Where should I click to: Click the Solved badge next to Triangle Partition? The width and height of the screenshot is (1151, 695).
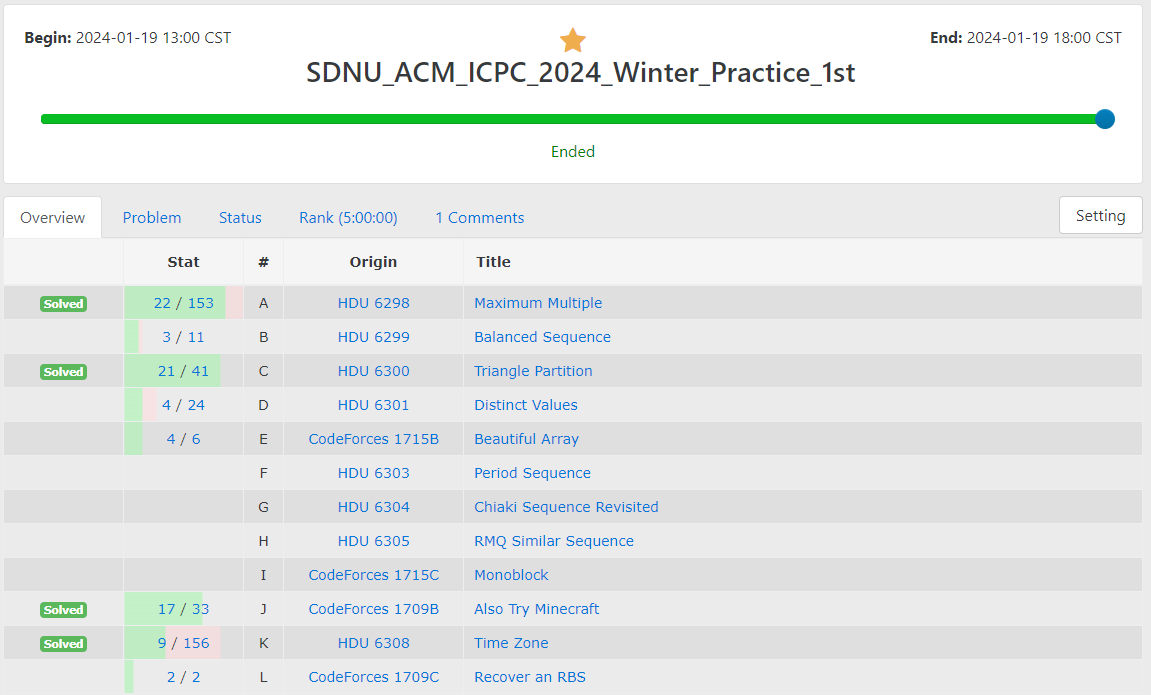[63, 371]
